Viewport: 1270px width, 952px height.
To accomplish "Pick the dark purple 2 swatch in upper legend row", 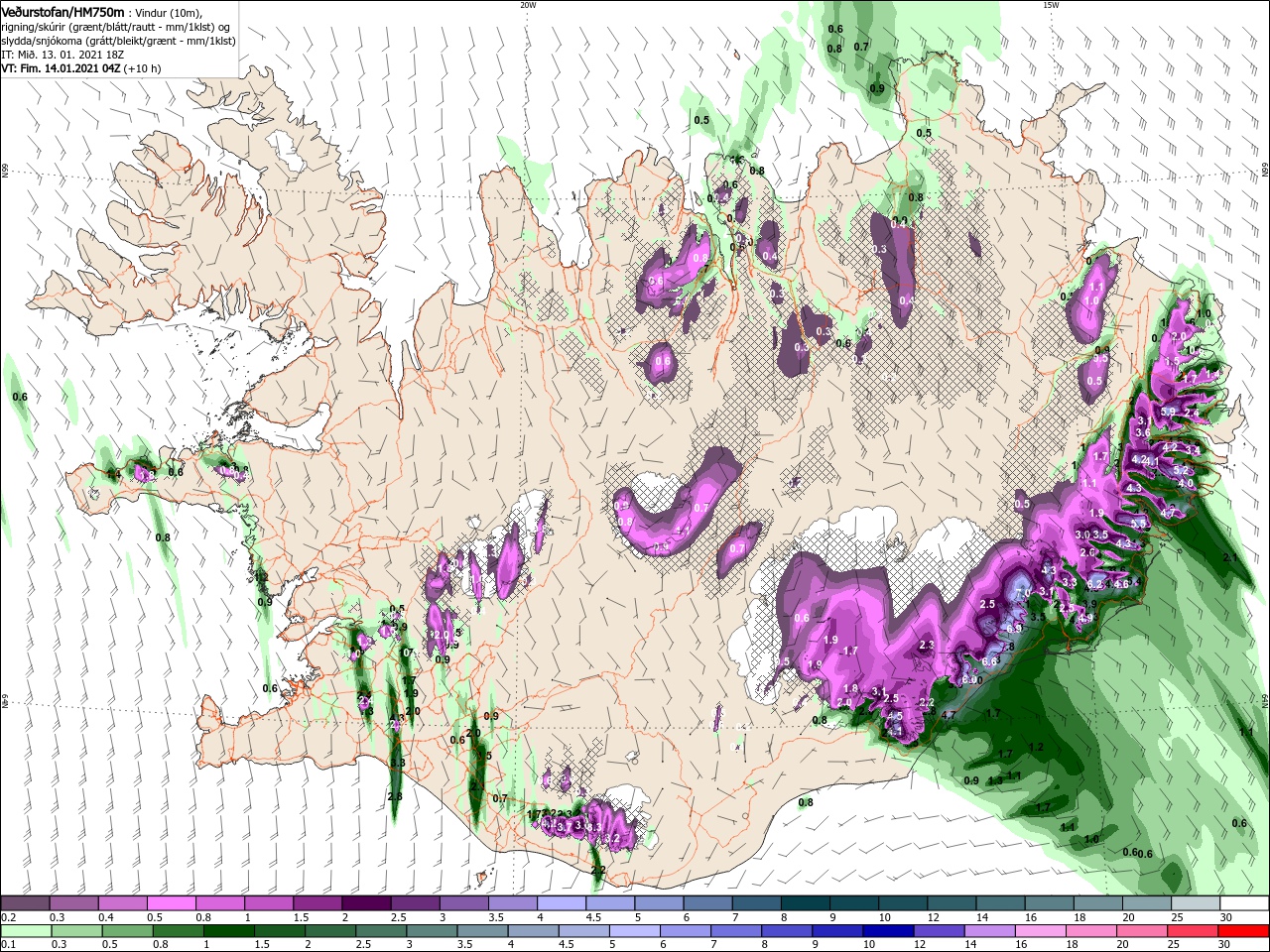I will (366, 903).
